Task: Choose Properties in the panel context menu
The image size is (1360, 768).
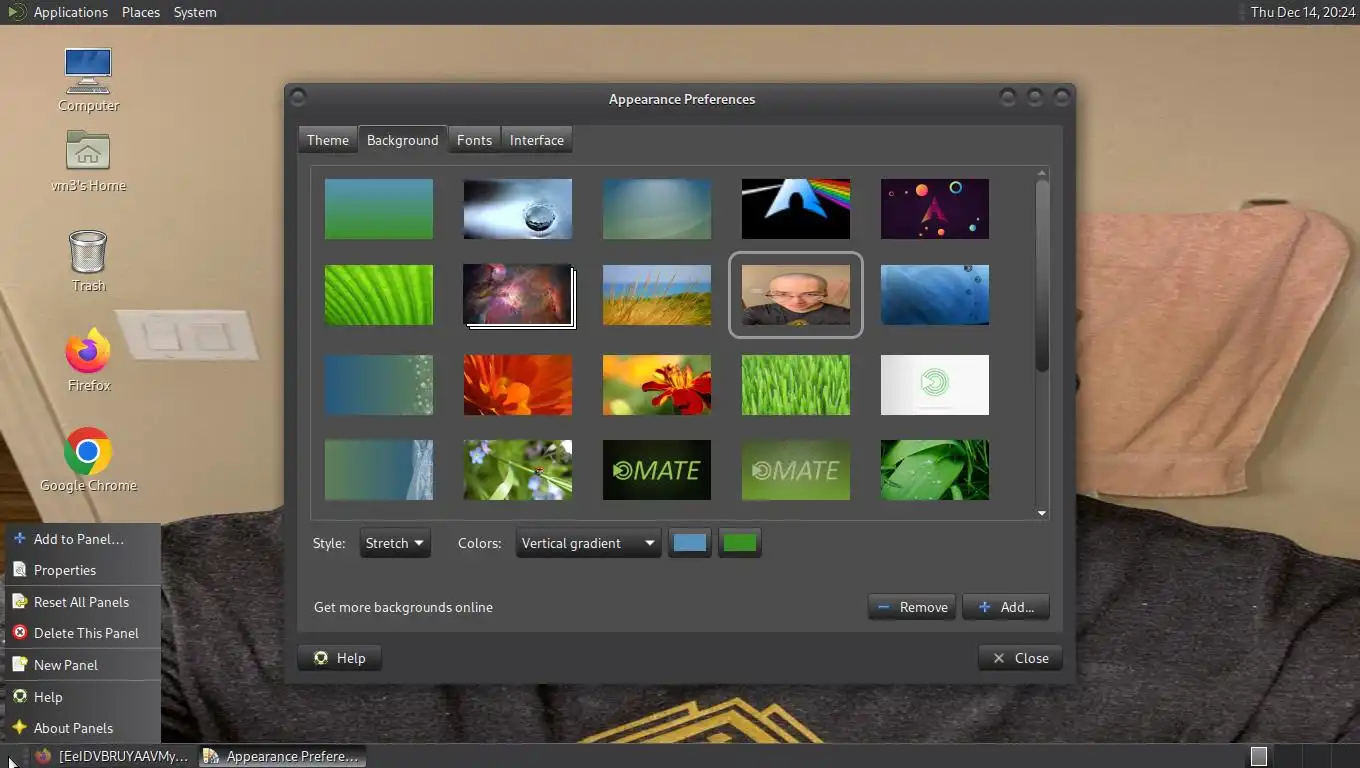Action: pyautogui.click(x=82, y=570)
